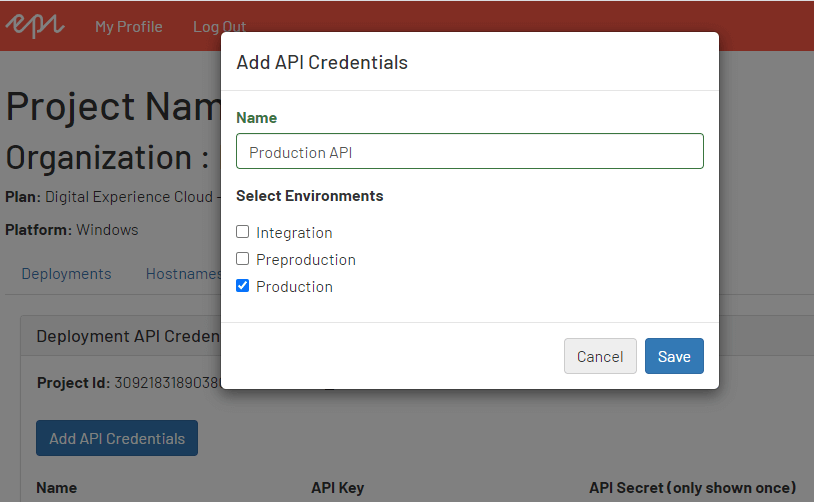Click the API Secret column header
814x502 pixels.
(x=692, y=488)
